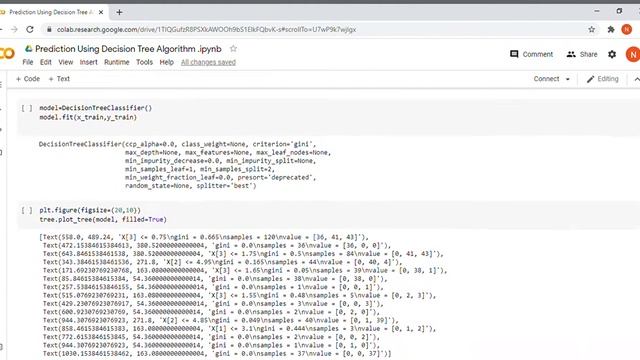The height and width of the screenshot is (360, 640).
Task: Open the File menu
Action: pyautogui.click(x=28, y=62)
